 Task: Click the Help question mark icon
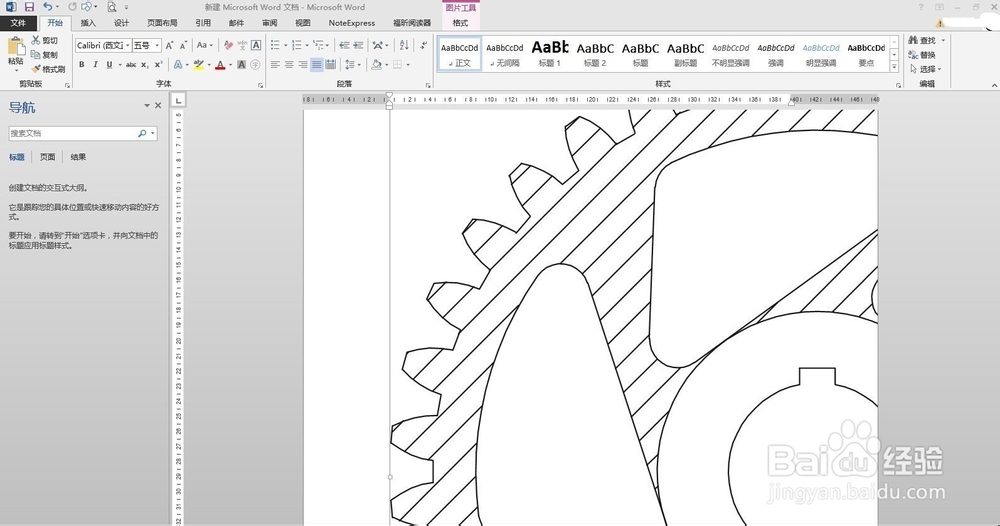tap(920, 7)
